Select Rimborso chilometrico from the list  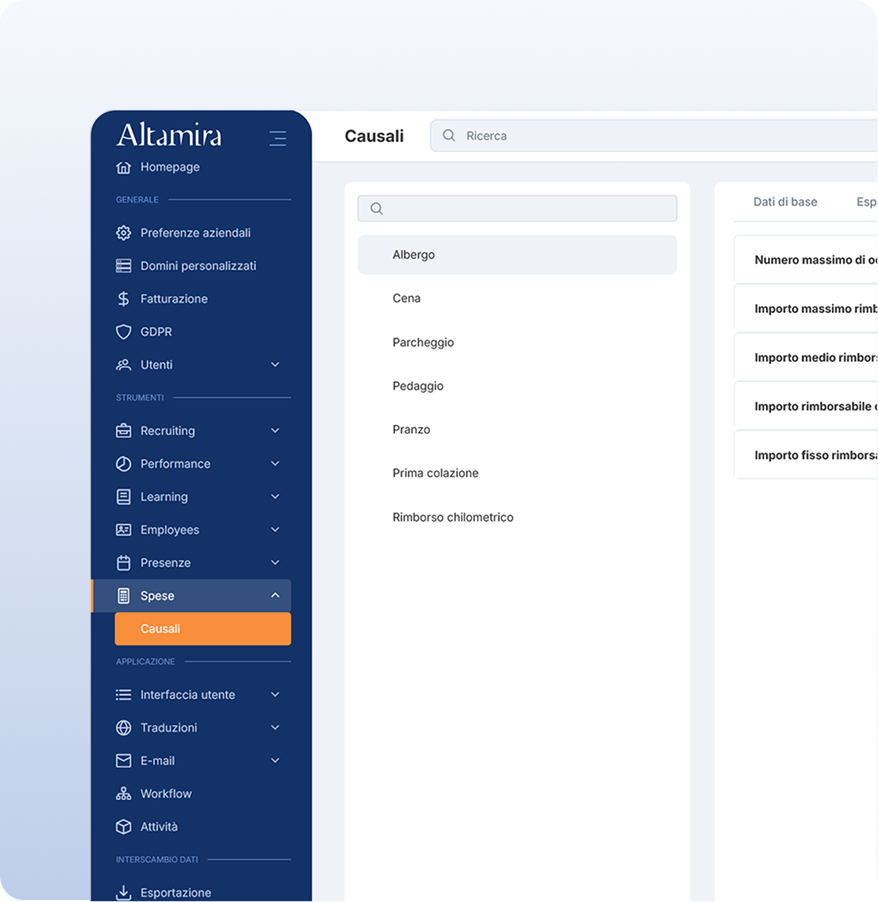[453, 517]
